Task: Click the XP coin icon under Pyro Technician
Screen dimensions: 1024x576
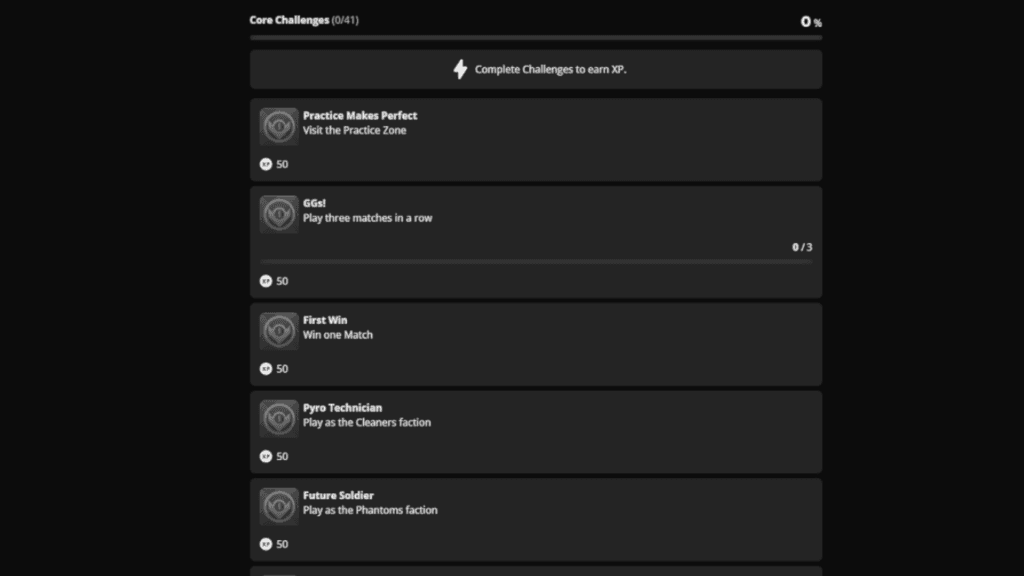Action: pos(266,456)
